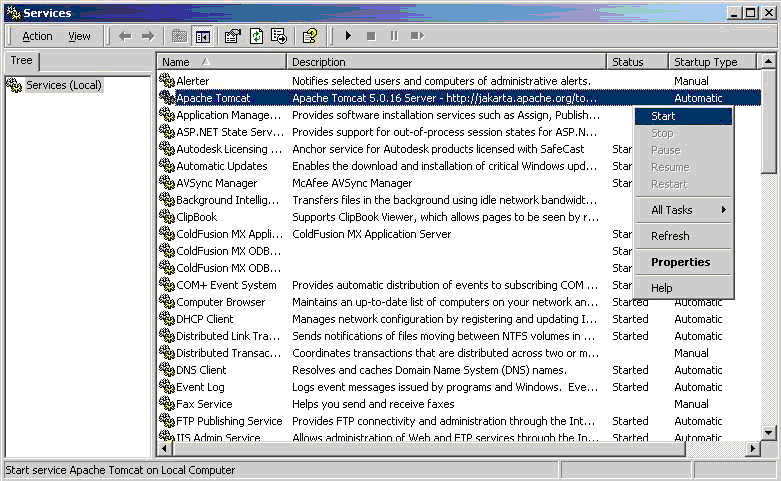Choose Start in the context menu
The image size is (781, 481).
click(x=663, y=116)
